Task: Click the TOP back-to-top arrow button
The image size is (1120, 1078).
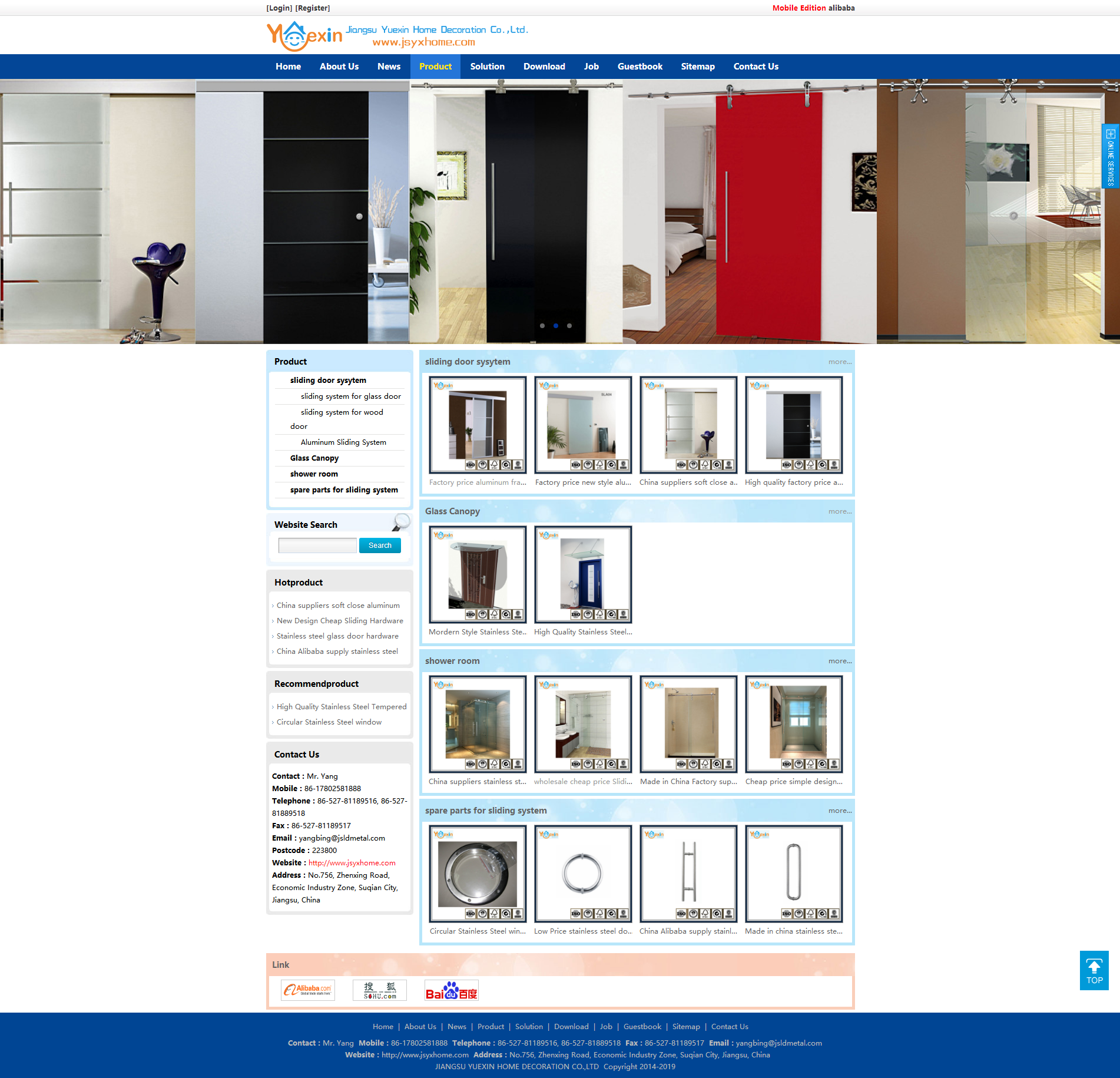Action: (1094, 970)
